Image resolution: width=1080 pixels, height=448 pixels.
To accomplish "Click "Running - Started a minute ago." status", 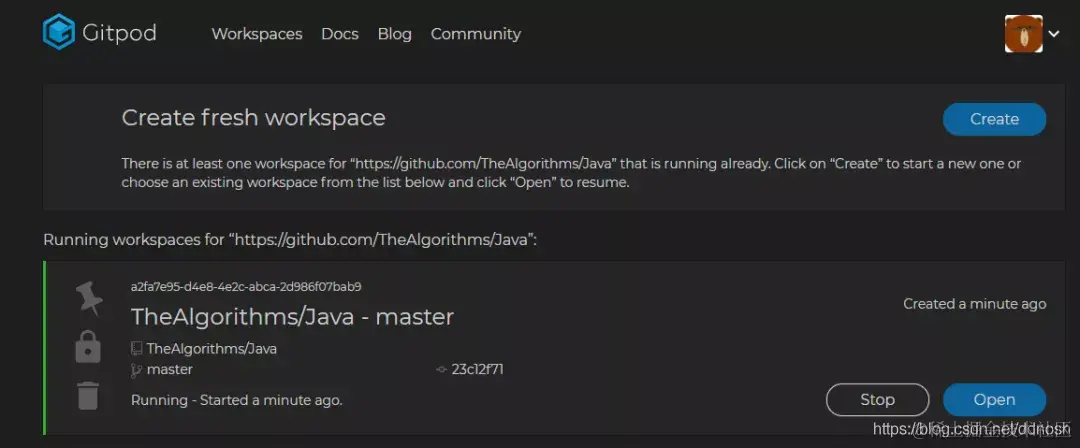I will [236, 400].
